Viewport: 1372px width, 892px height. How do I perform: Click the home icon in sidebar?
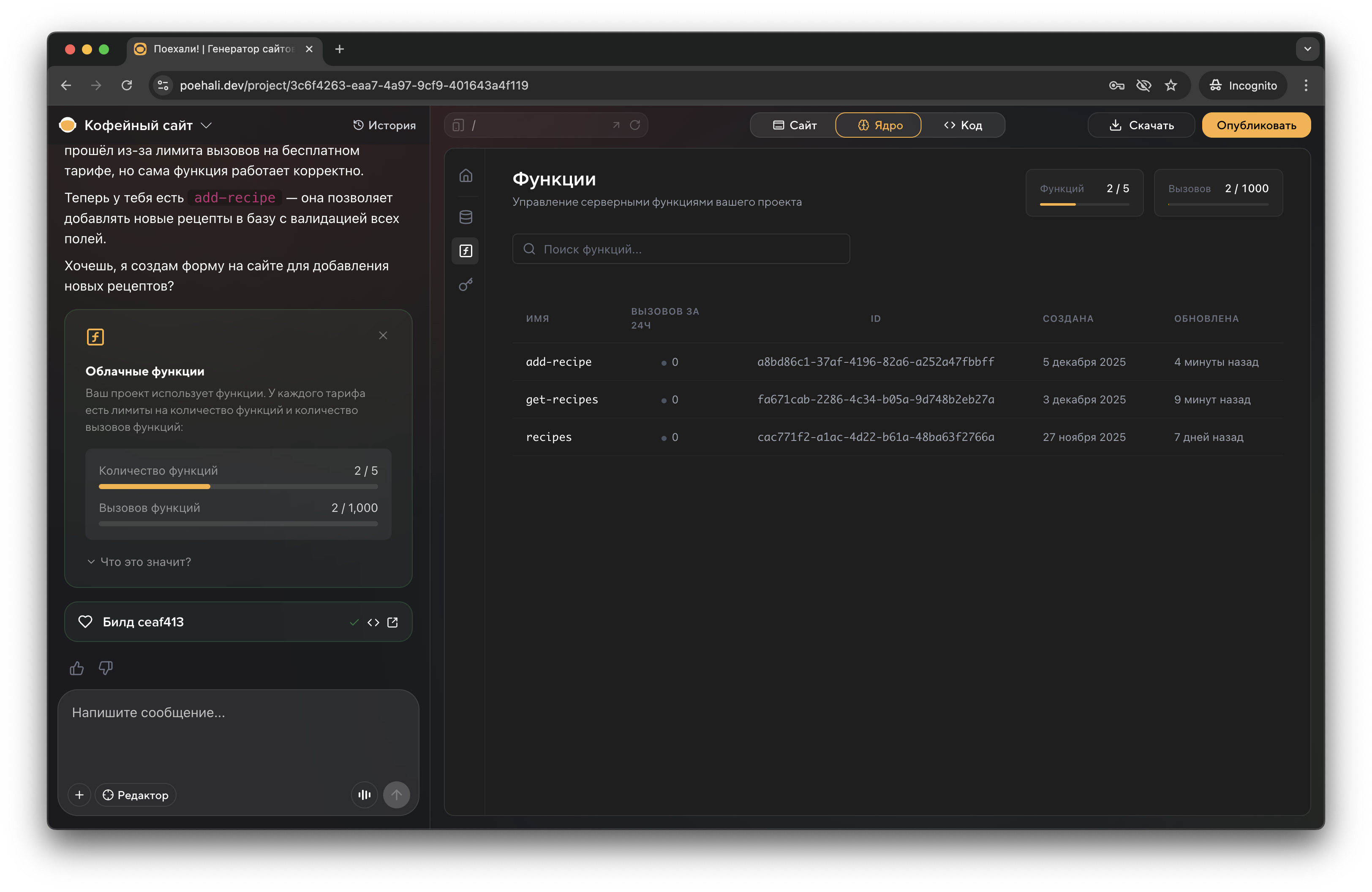coord(465,175)
